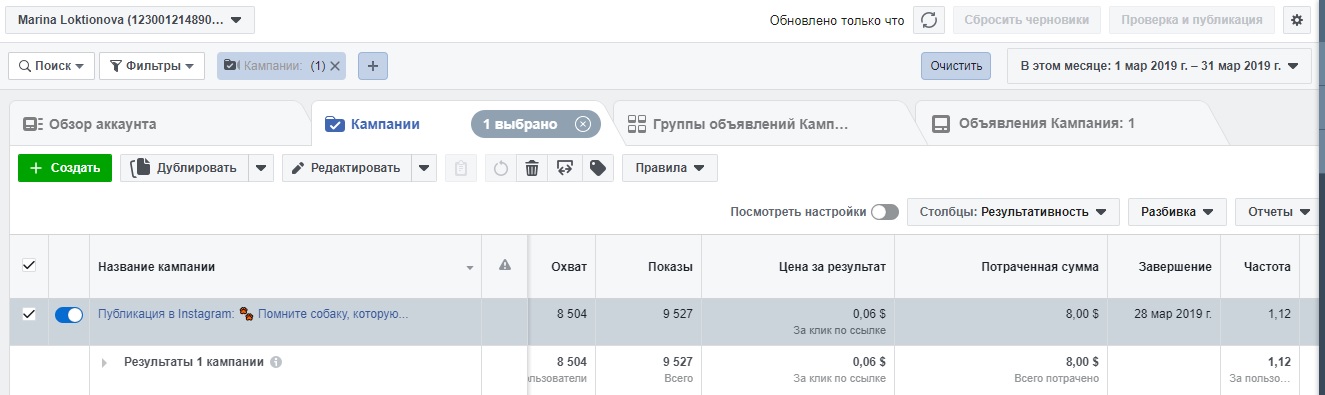
Task: Switch to the 'Кампании' tab
Action: click(x=384, y=125)
